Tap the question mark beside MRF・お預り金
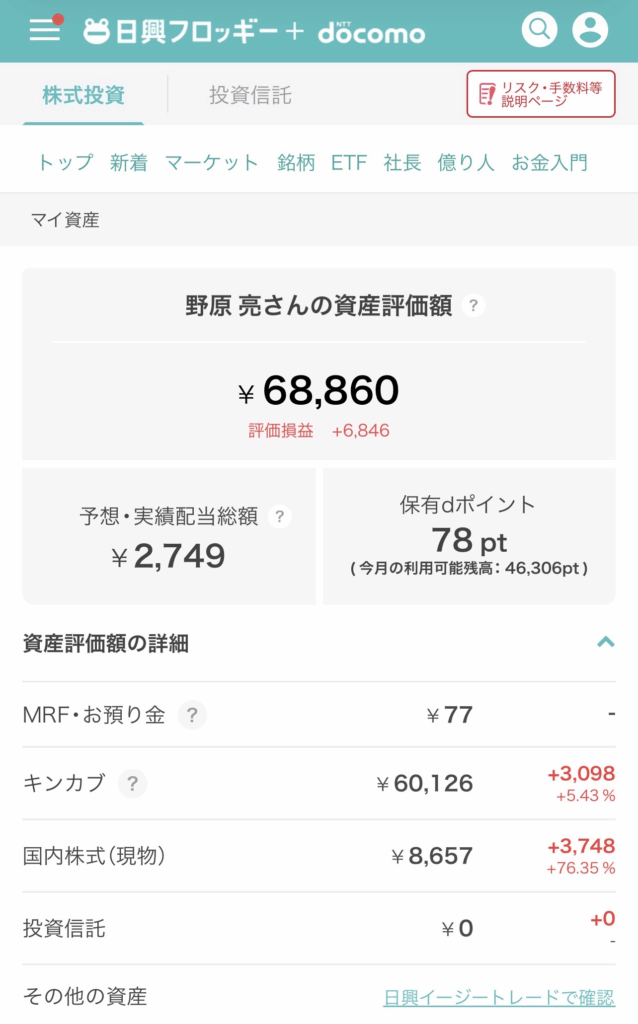Screen dimensions: 638x1024 (192, 715)
